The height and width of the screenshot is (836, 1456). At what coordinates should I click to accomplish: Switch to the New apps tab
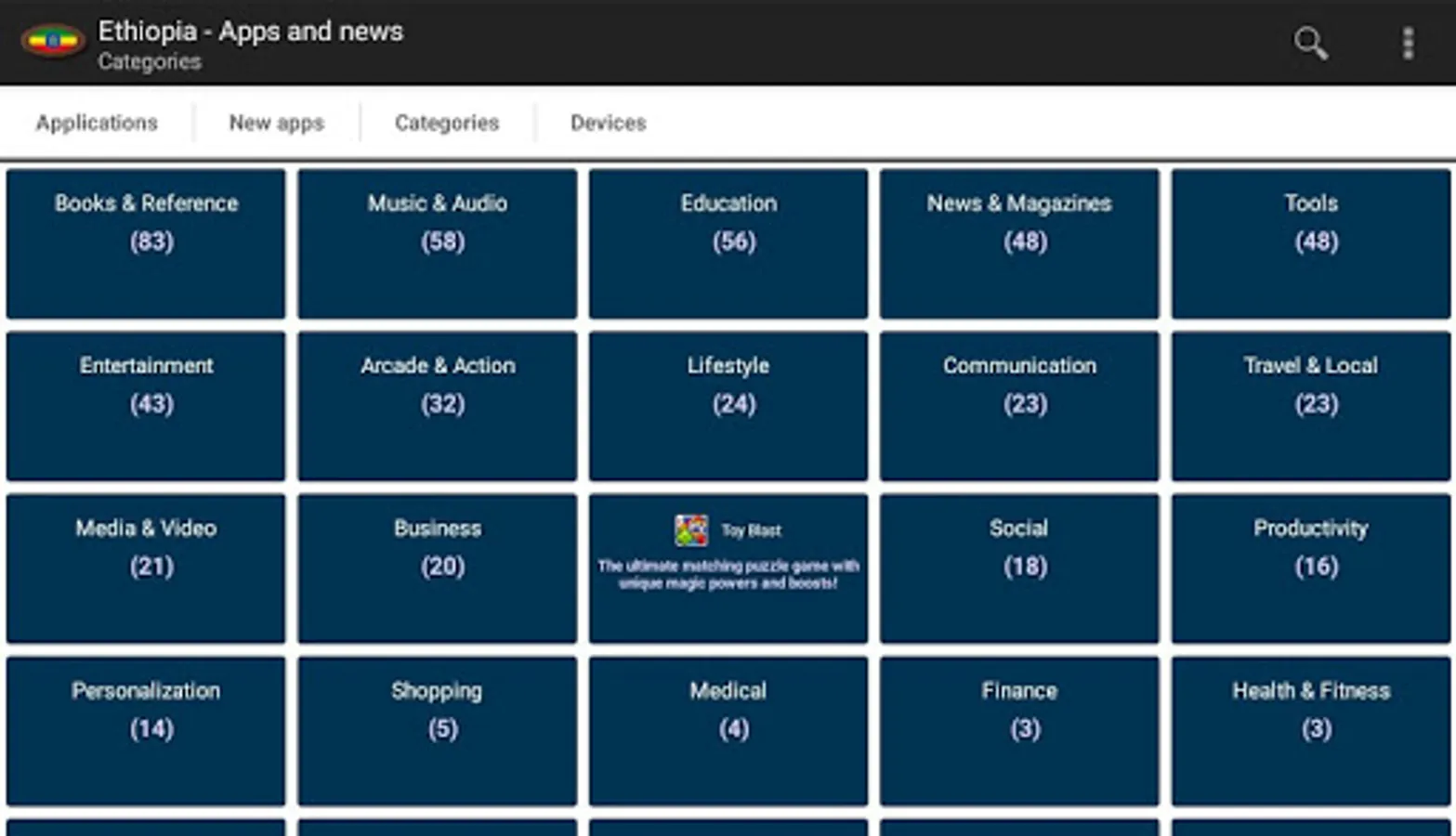pos(277,123)
